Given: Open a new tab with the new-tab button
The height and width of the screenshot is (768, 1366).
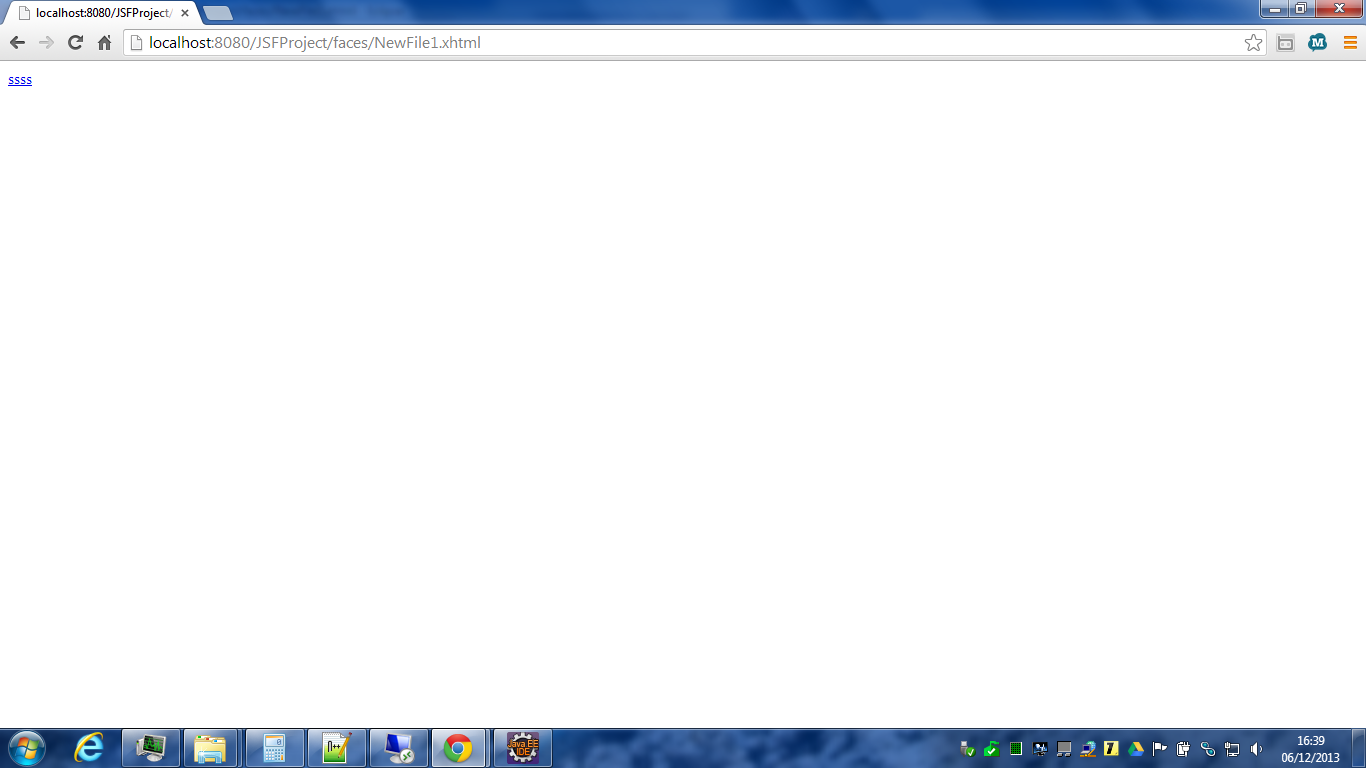Looking at the screenshot, I should (x=217, y=13).
